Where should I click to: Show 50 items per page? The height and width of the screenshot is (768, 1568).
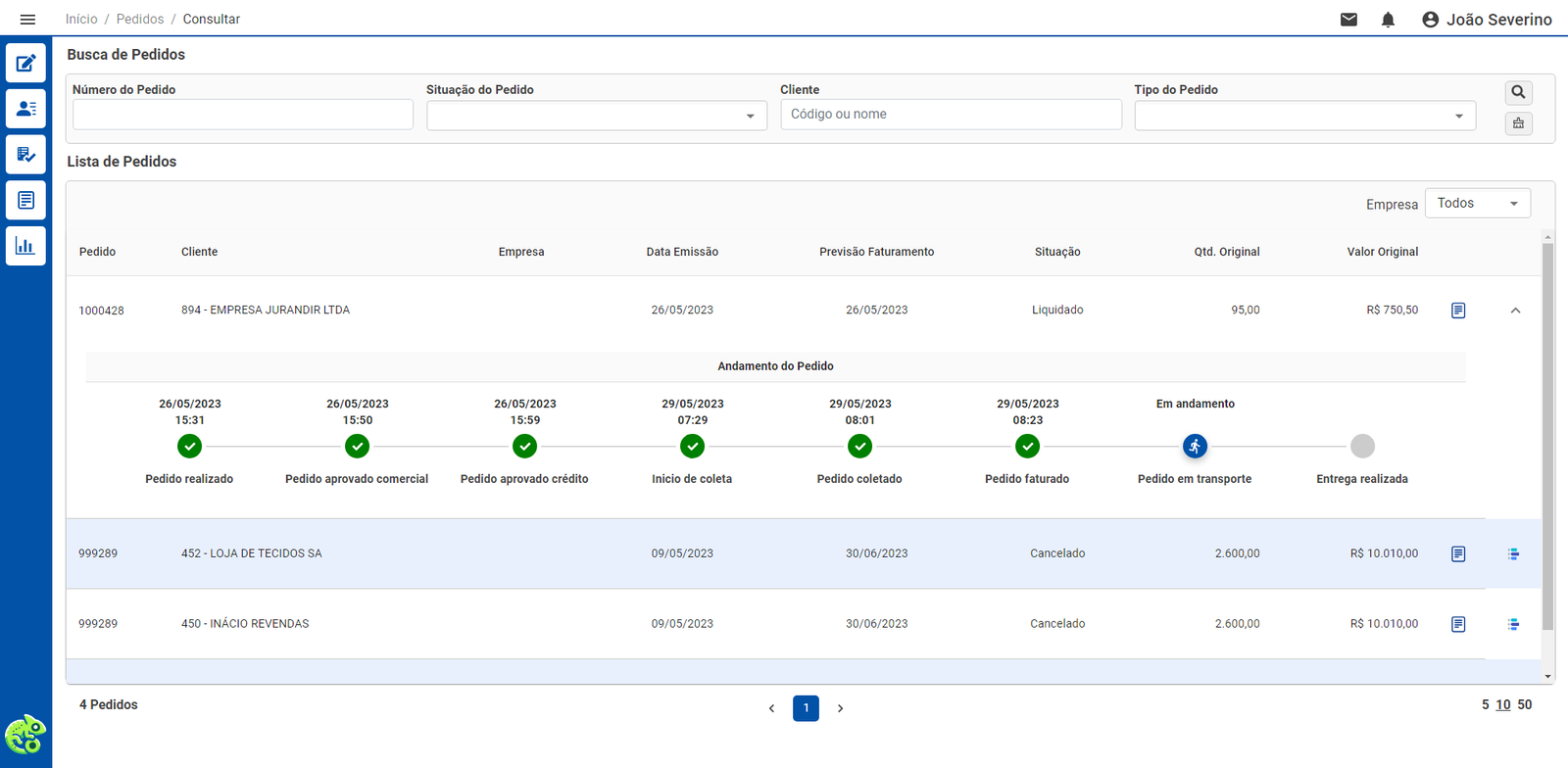(1525, 705)
